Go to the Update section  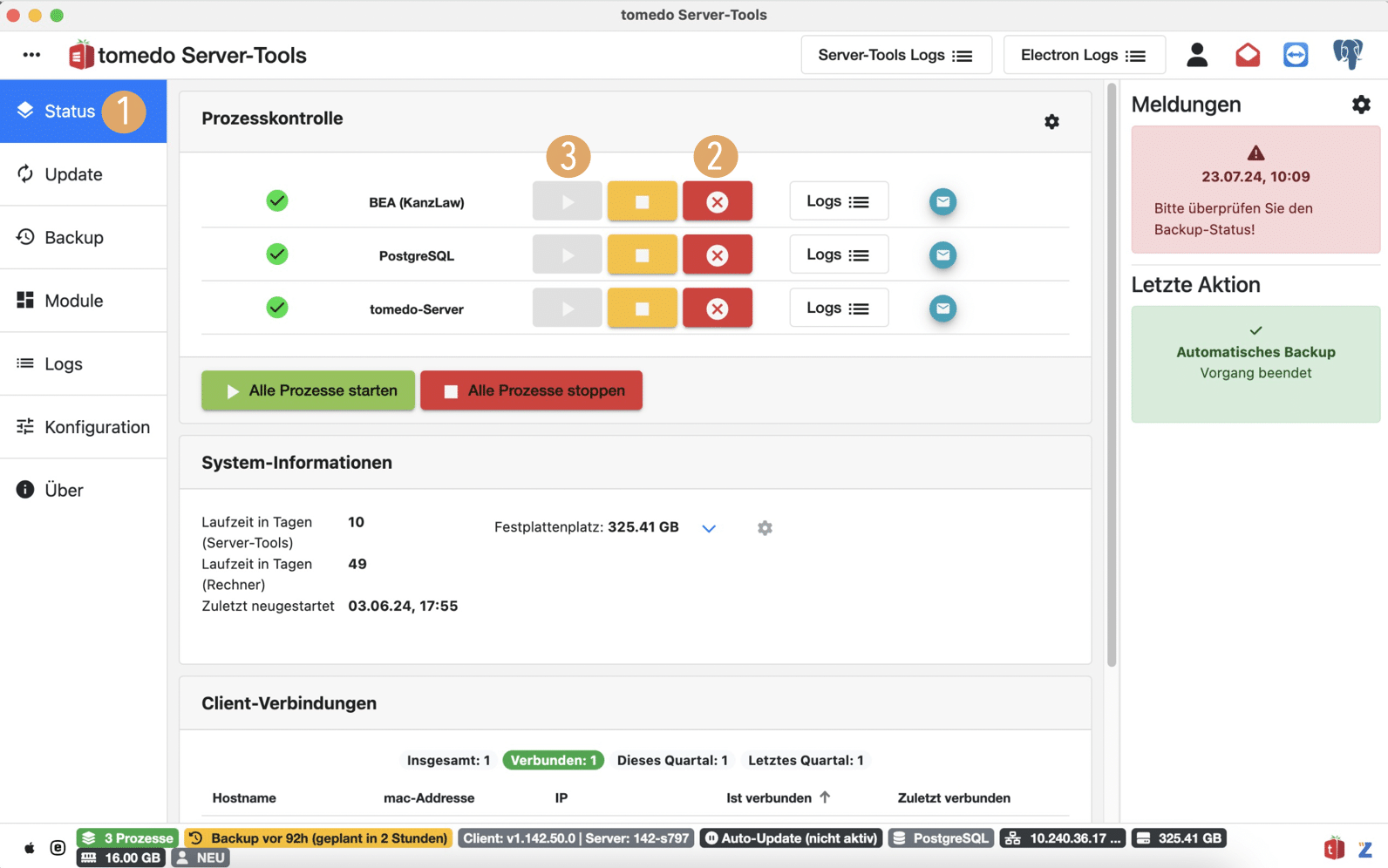83,174
